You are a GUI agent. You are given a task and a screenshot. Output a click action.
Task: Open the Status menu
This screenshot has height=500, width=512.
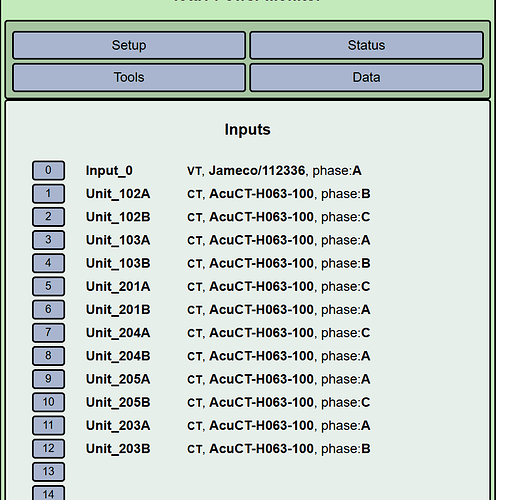click(x=366, y=45)
